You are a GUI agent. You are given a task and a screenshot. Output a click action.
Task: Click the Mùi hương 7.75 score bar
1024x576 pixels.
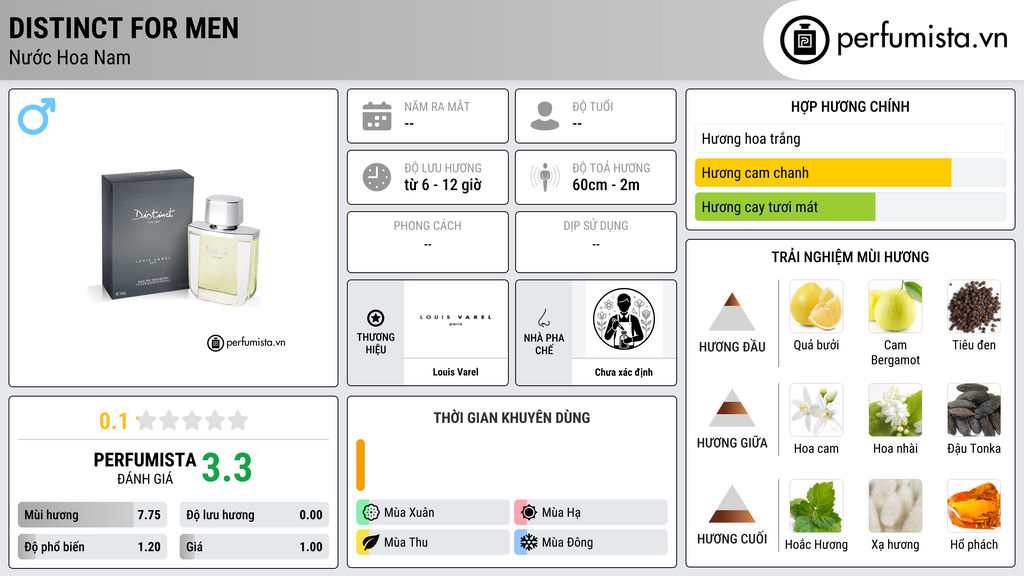coord(92,515)
